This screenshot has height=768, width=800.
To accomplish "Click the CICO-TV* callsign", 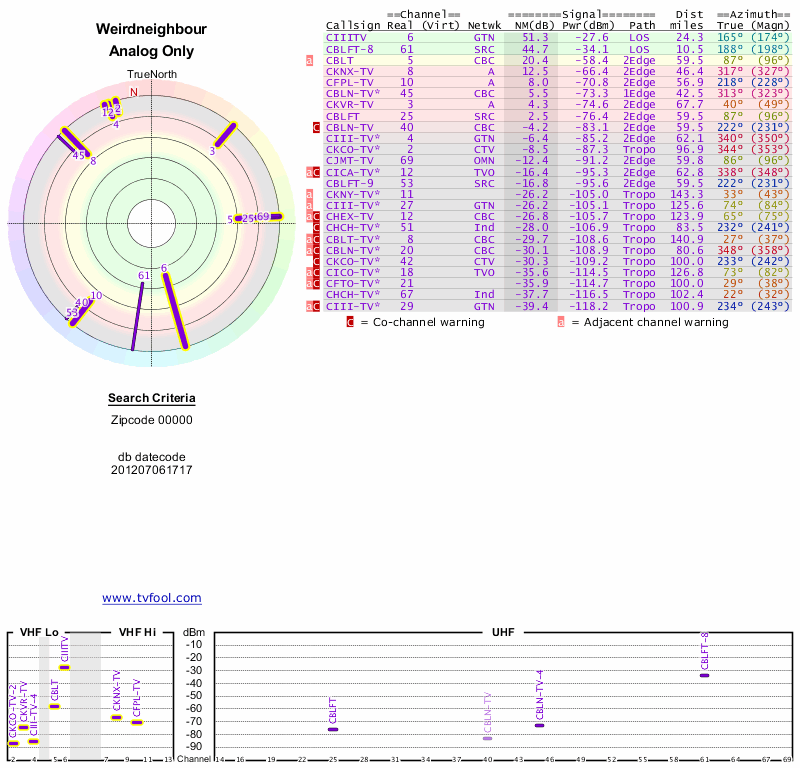I will pyautogui.click(x=353, y=272).
